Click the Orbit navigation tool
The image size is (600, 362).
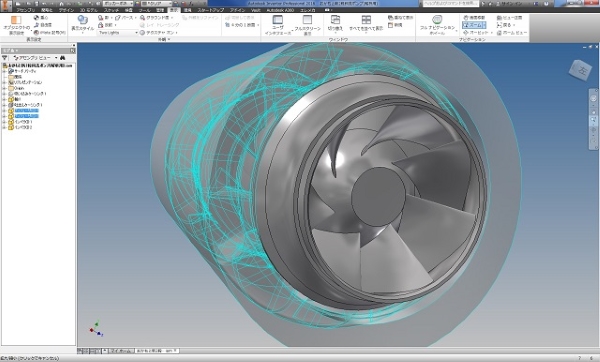476,33
